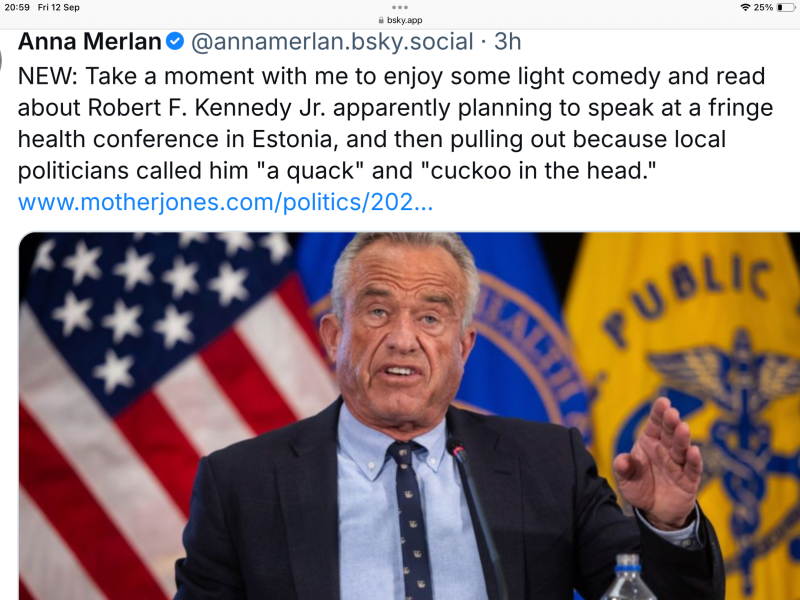Tap the Wi-Fi status icon
This screenshot has width=800, height=600.
tap(745, 7)
